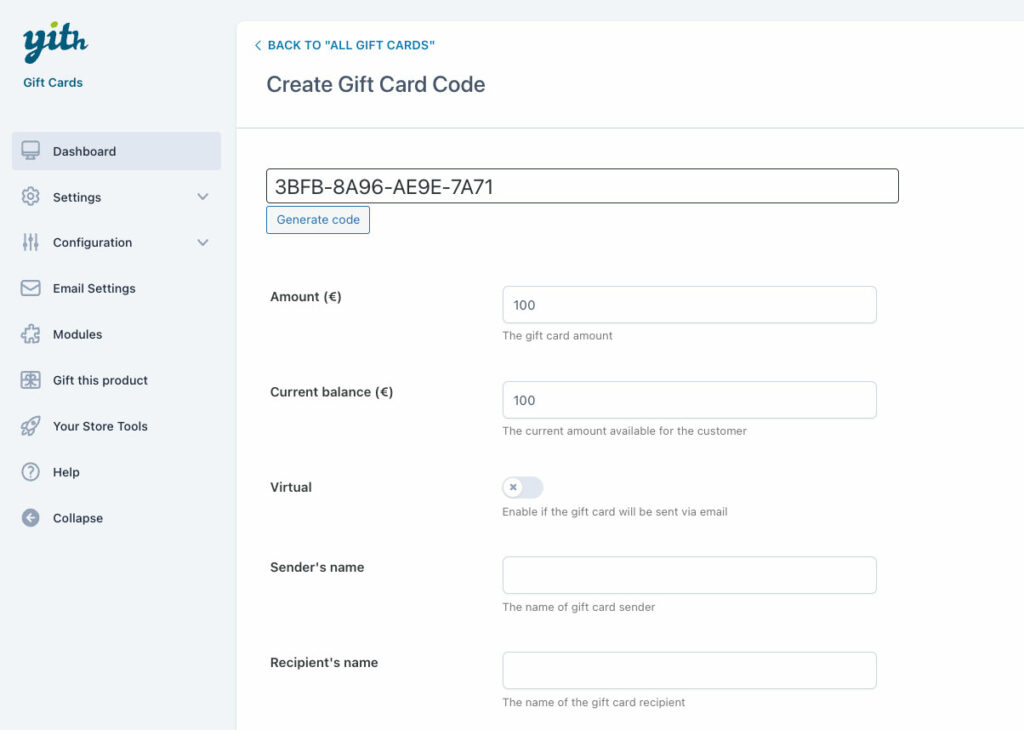Click the YITH logo

point(55,42)
